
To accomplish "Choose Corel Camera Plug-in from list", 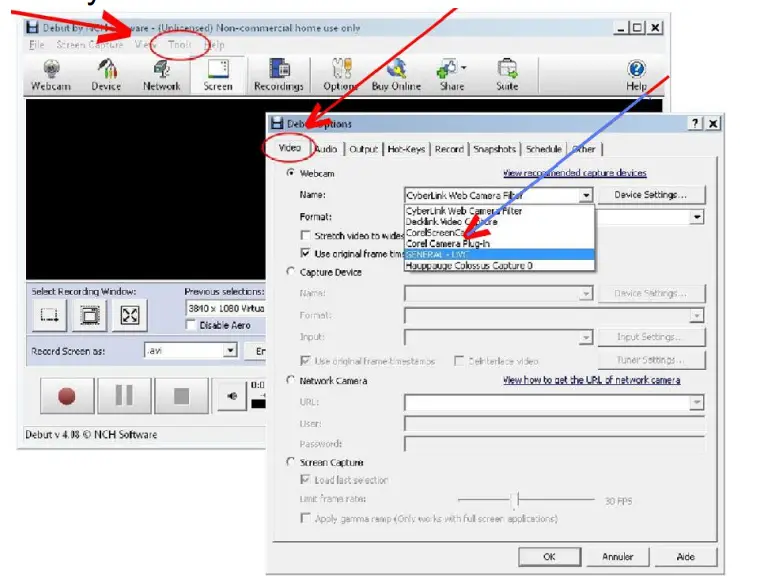I will click(x=499, y=244).
